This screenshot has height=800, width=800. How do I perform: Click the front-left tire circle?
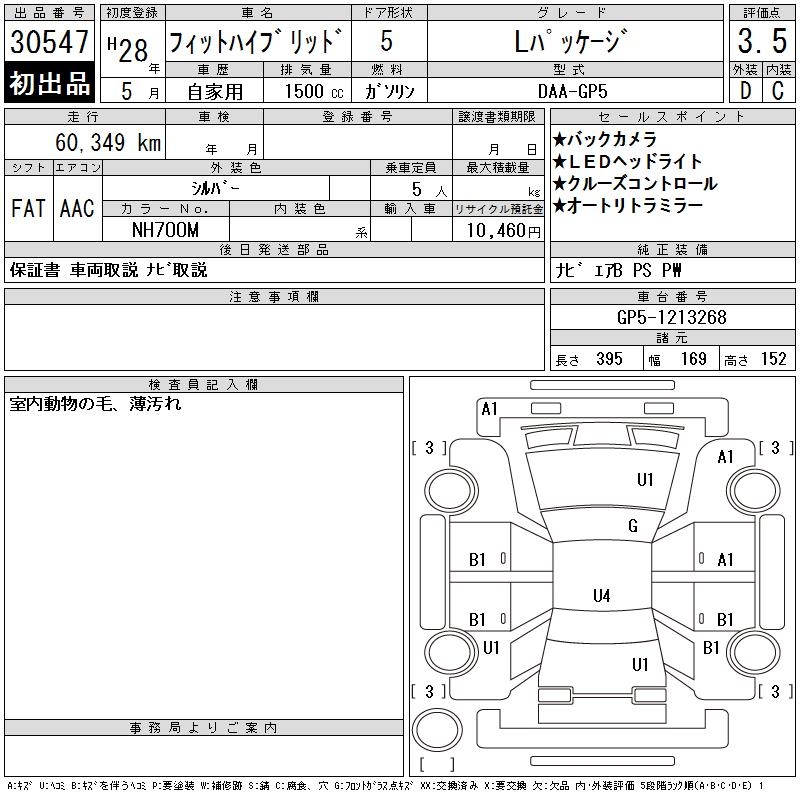[451, 491]
